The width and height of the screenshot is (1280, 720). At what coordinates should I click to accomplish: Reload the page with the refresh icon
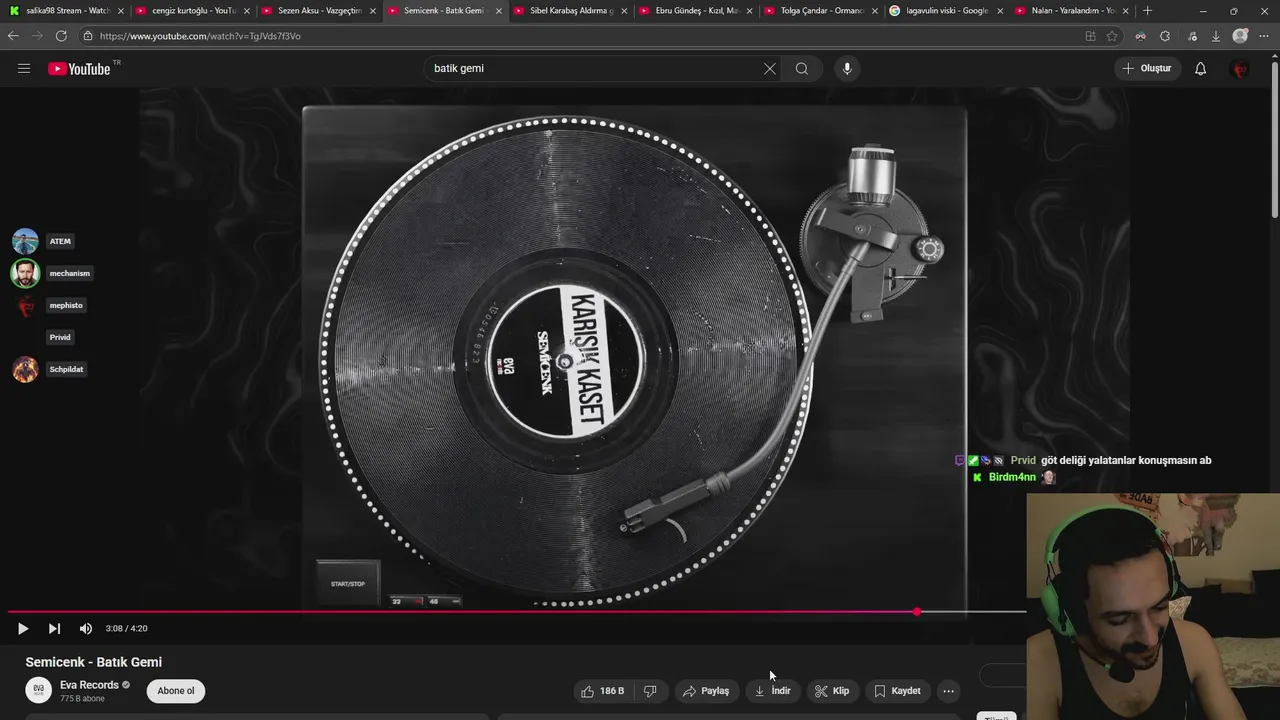pyautogui.click(x=61, y=36)
